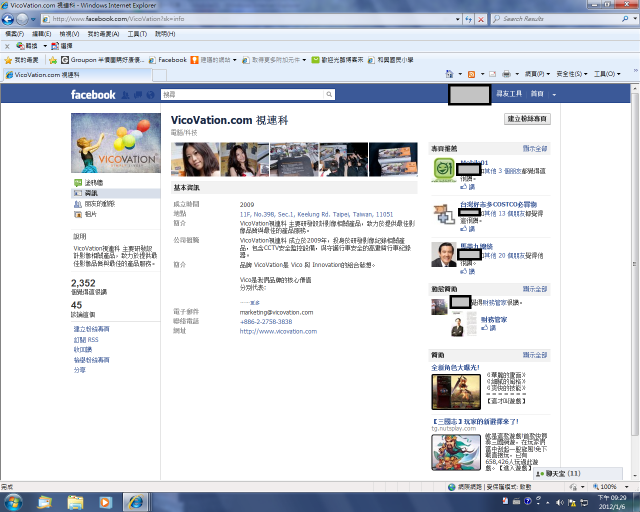The width and height of the screenshot is (640, 512).
Task: Click the RSS feeds icon in command bar
Action: coord(471,74)
